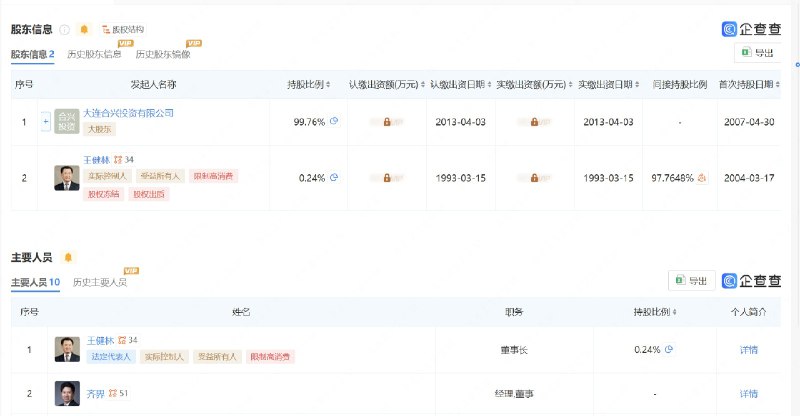Open the 股权结构 equity structure icon

(106, 30)
